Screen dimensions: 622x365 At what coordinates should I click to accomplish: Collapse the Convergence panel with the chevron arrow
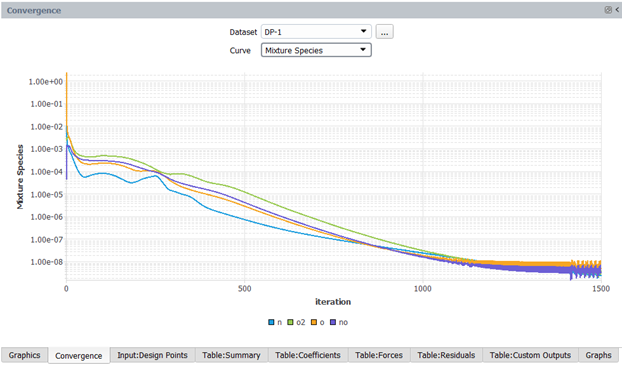point(618,10)
